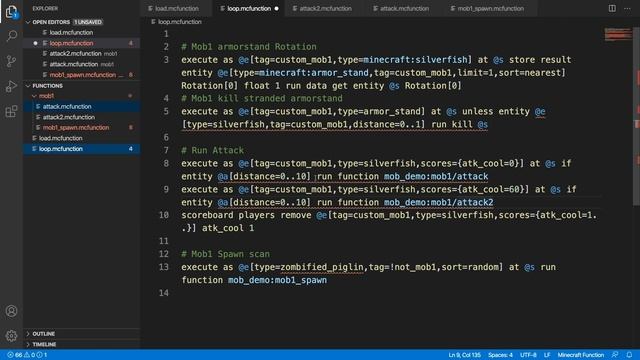Click Ln 9, Col 135 cursor position

[464, 355]
